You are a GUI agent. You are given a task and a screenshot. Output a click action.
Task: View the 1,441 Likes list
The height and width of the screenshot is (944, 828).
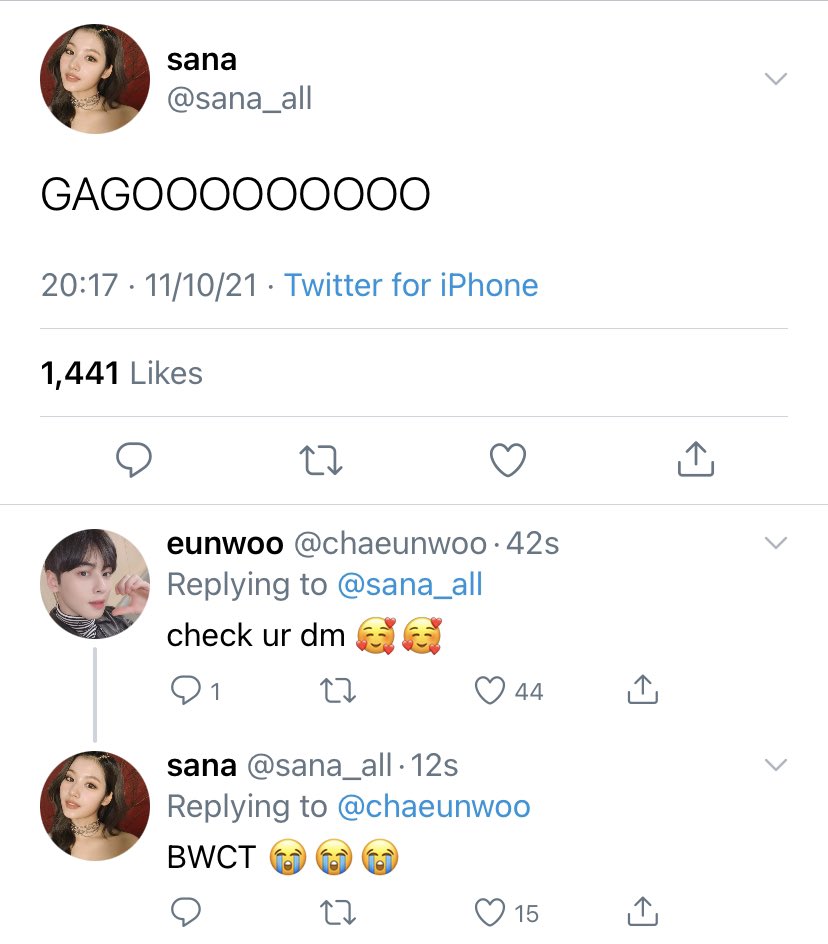(x=121, y=373)
